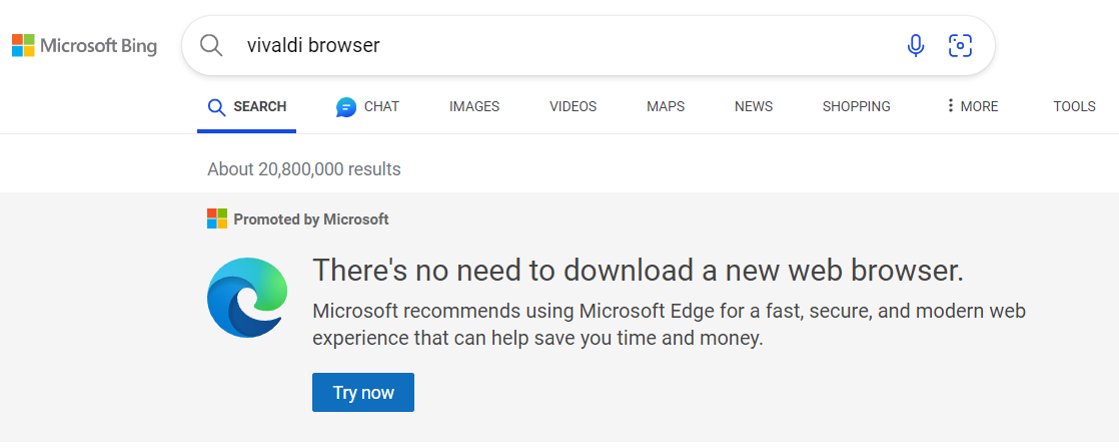Image resolution: width=1119 pixels, height=448 pixels.
Task: Click the headline about no need to download
Action: [638, 270]
